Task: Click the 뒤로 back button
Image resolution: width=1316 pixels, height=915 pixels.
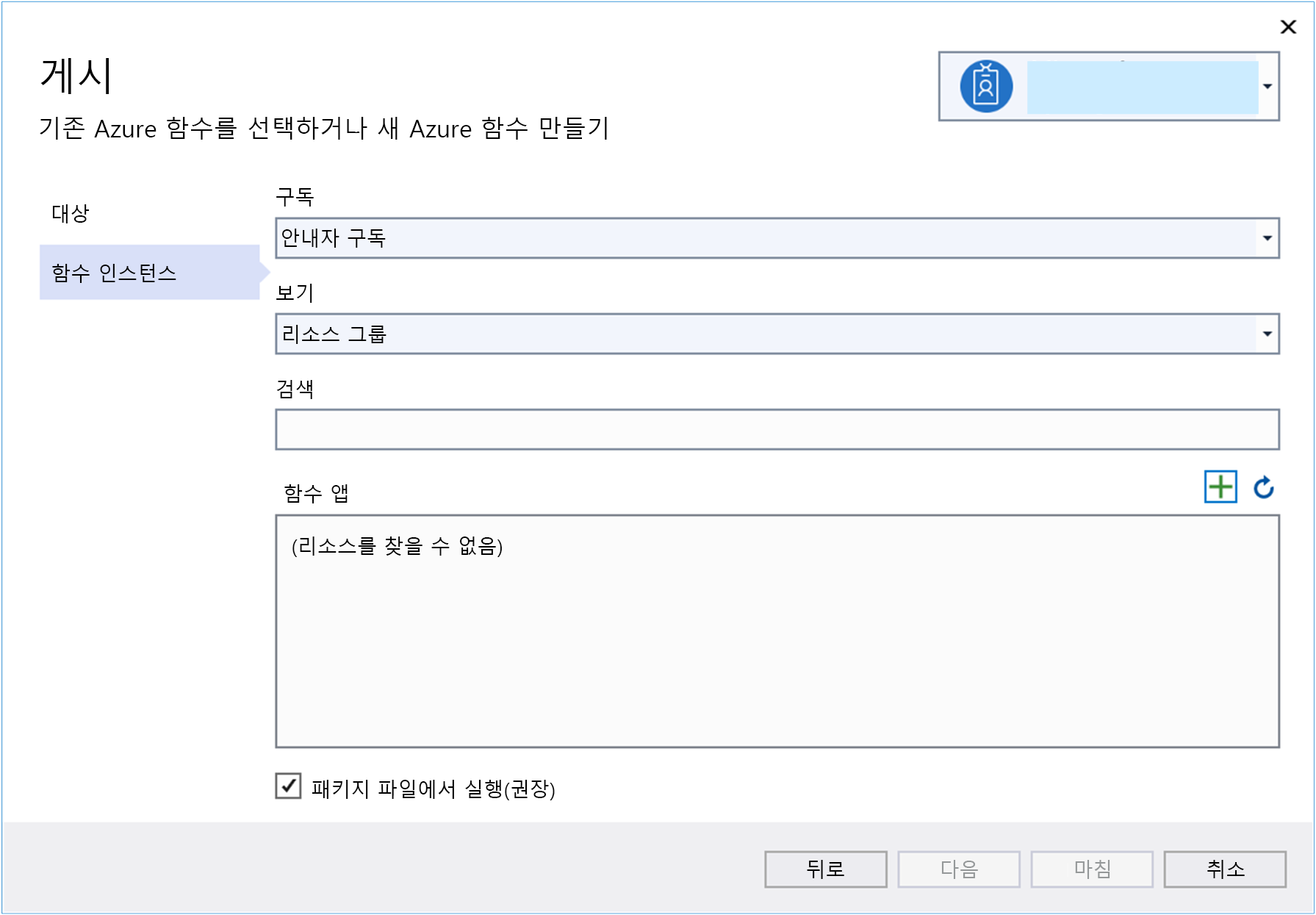Action: pos(826,869)
